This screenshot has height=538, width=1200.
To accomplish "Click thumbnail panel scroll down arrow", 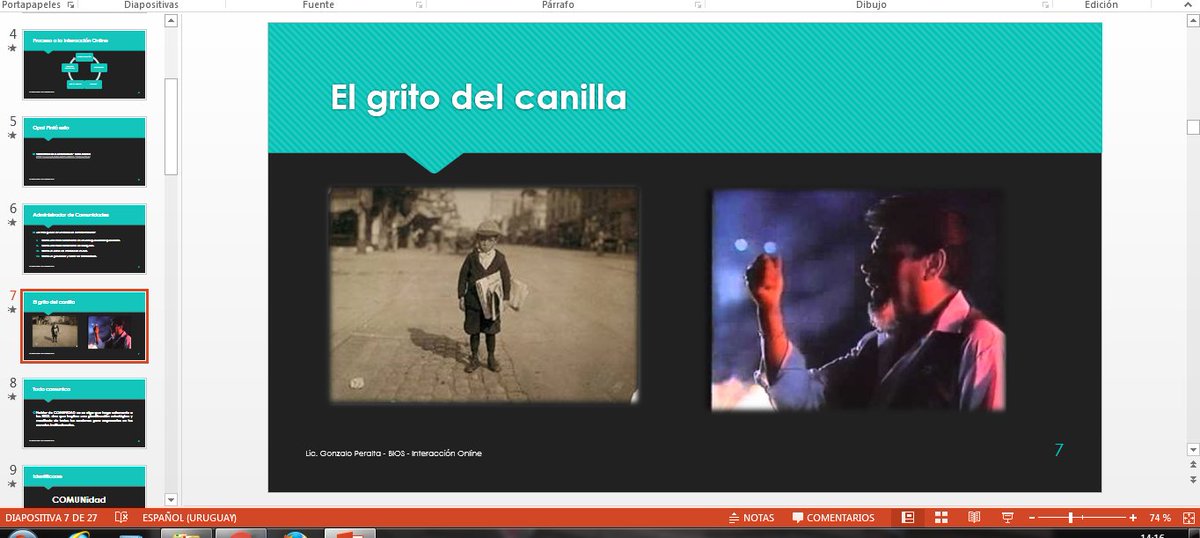I will [170, 499].
